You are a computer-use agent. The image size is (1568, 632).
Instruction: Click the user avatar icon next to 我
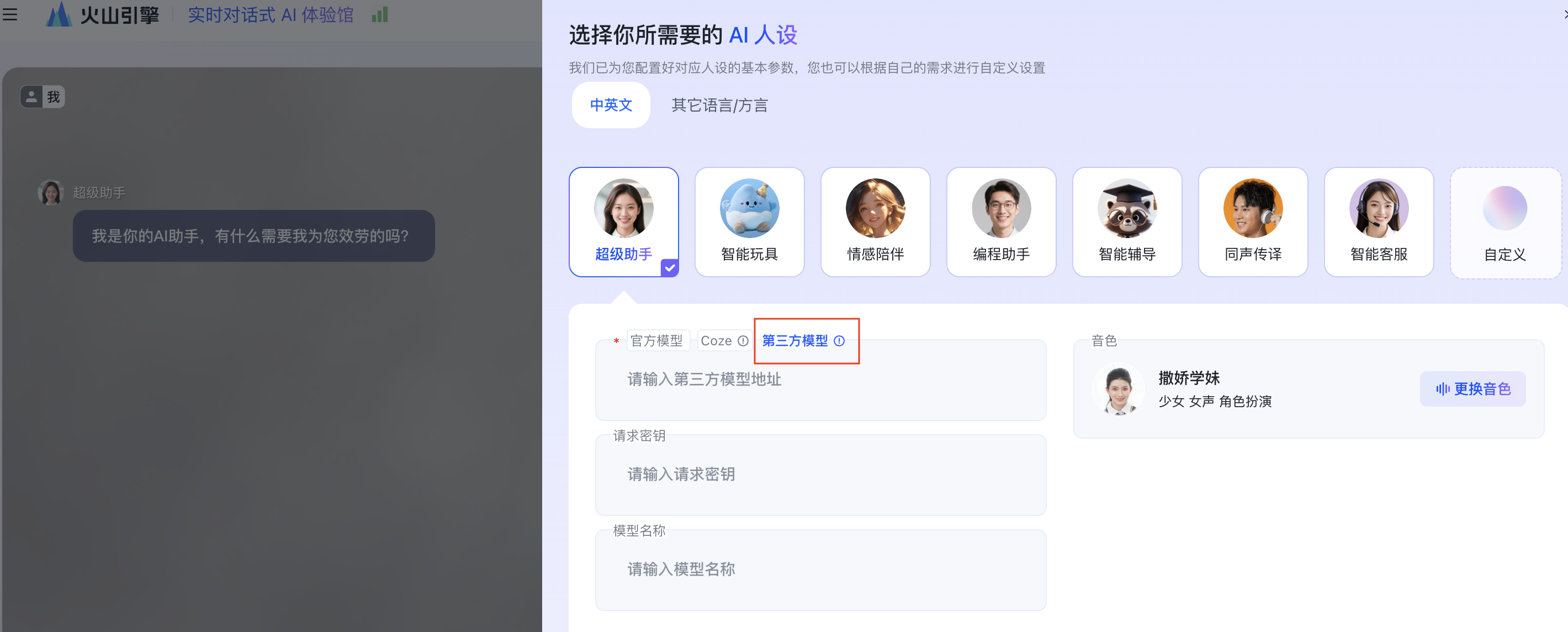pyautogui.click(x=31, y=97)
